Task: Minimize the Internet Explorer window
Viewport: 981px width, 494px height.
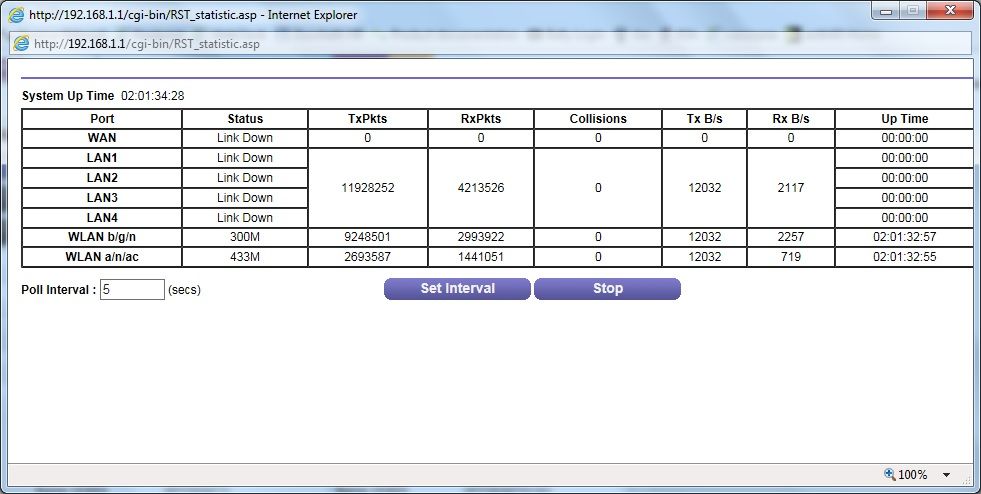Action: tap(885, 11)
